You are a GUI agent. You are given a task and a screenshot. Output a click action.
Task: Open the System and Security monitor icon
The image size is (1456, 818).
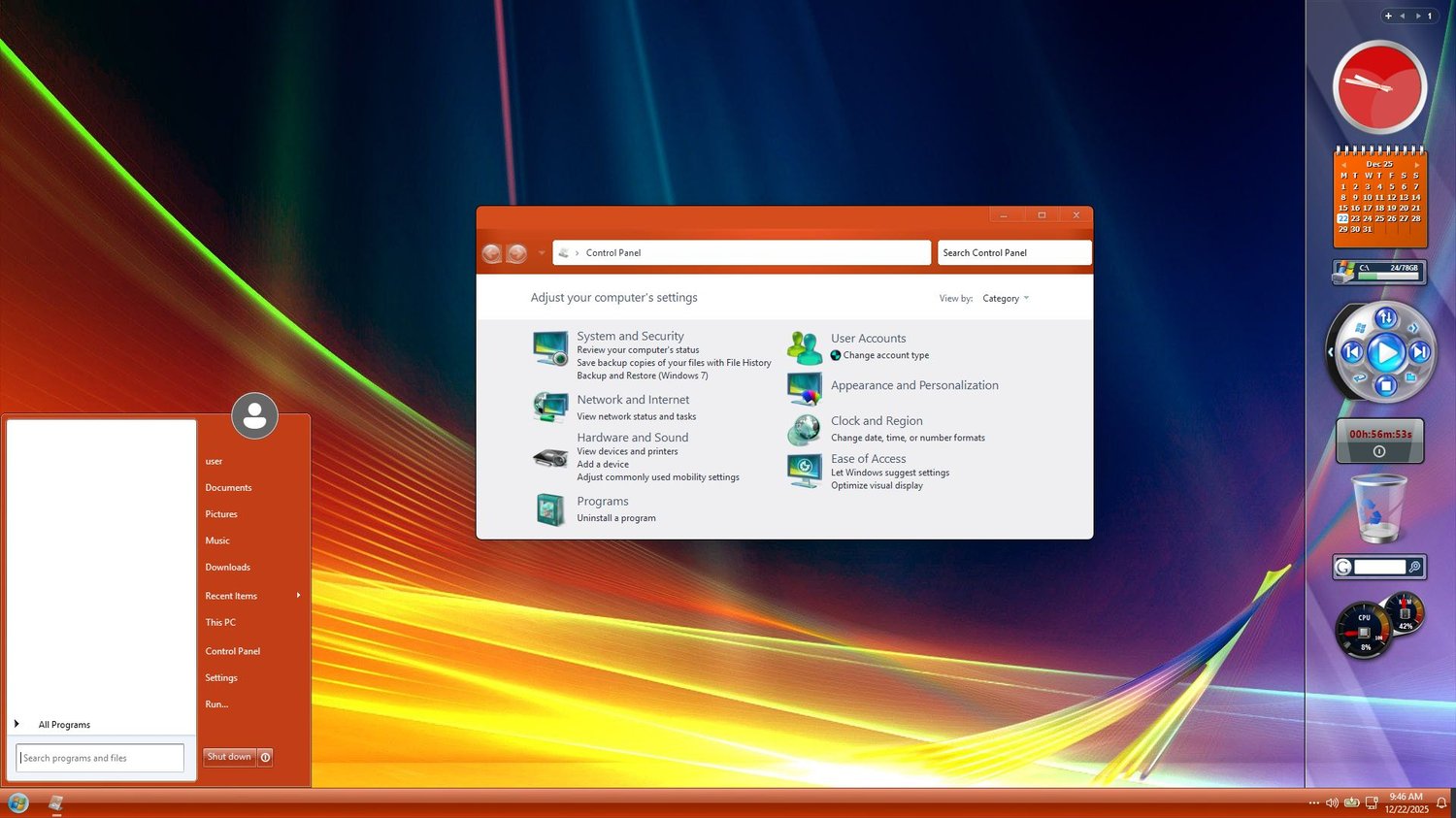coord(550,347)
